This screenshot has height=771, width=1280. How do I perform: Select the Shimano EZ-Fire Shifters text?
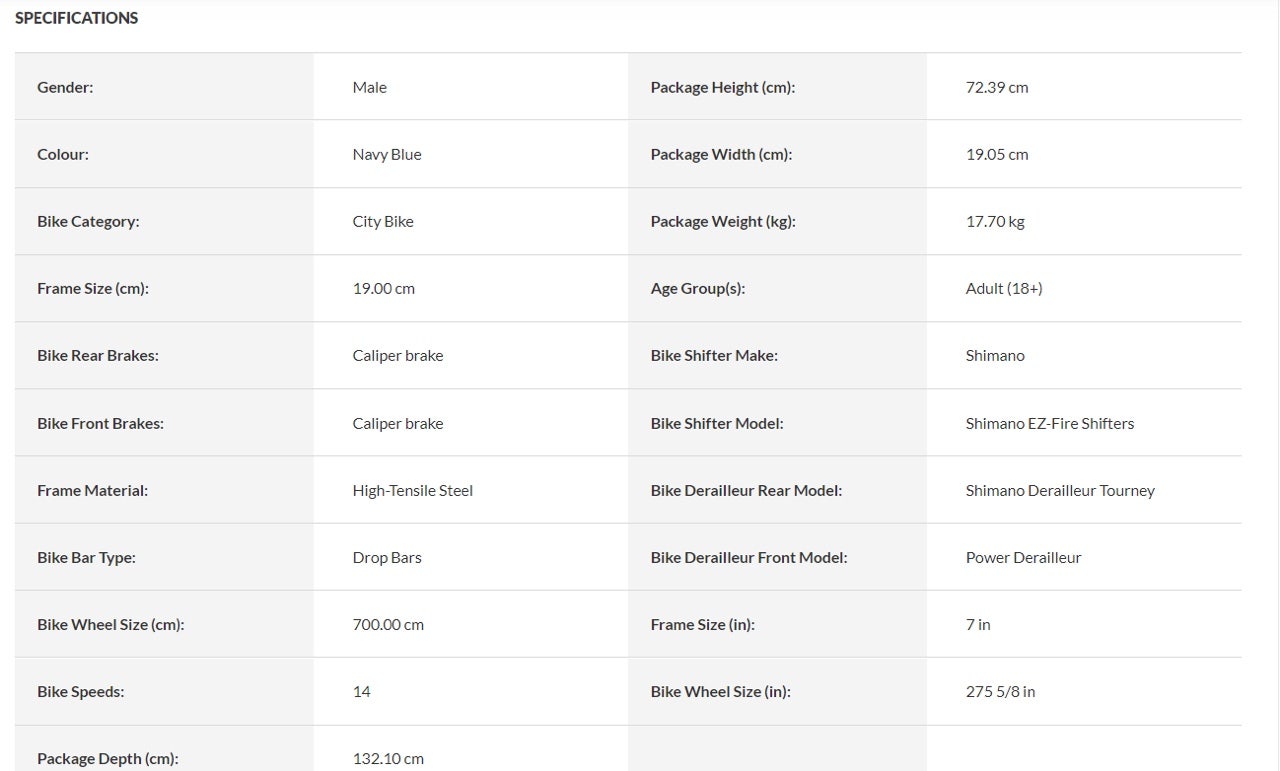[x=1050, y=423]
